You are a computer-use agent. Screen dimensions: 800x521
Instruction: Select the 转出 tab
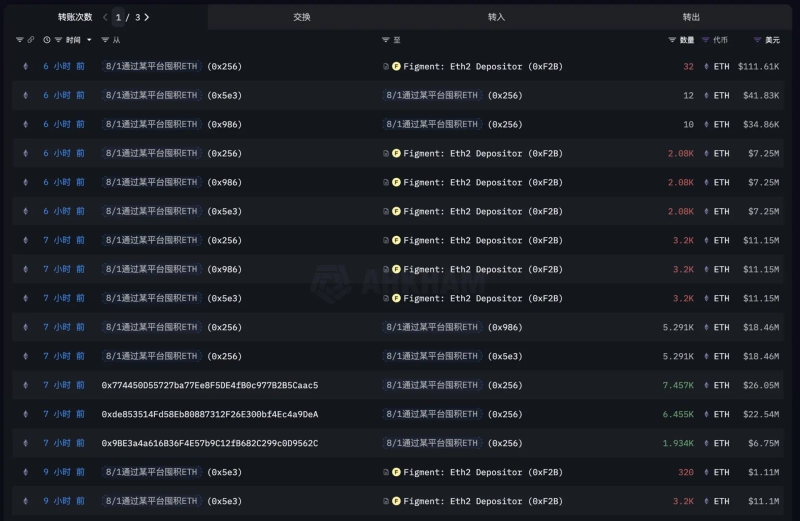click(x=691, y=17)
